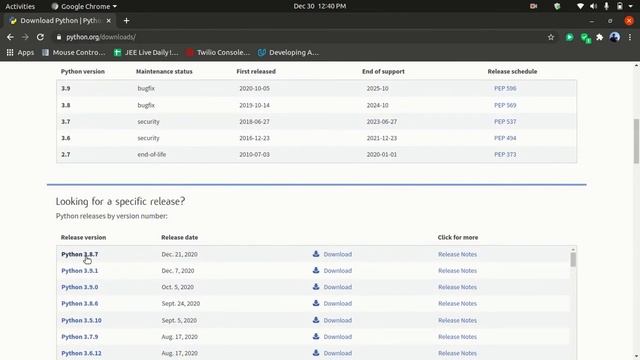This screenshot has height=360, width=640.
Task: Open the Python 3.8.7 release link
Action: [x=80, y=254]
